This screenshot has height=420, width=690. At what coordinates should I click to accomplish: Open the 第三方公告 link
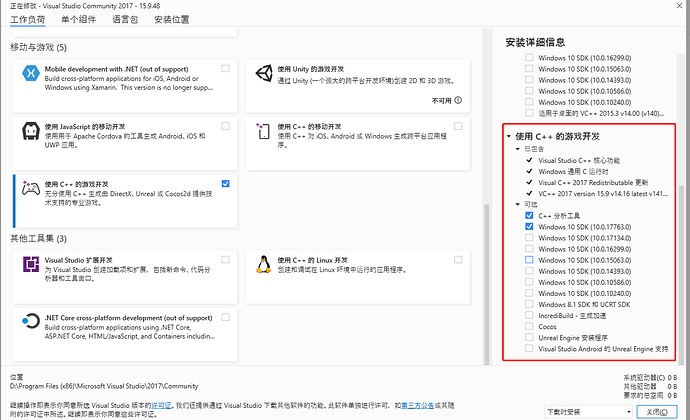(x=418, y=405)
